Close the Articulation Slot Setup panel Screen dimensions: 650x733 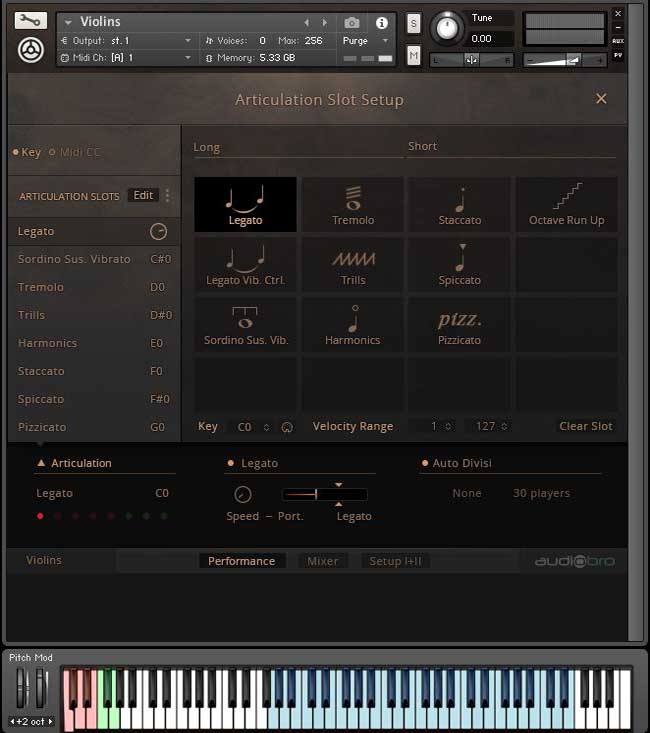(x=601, y=99)
